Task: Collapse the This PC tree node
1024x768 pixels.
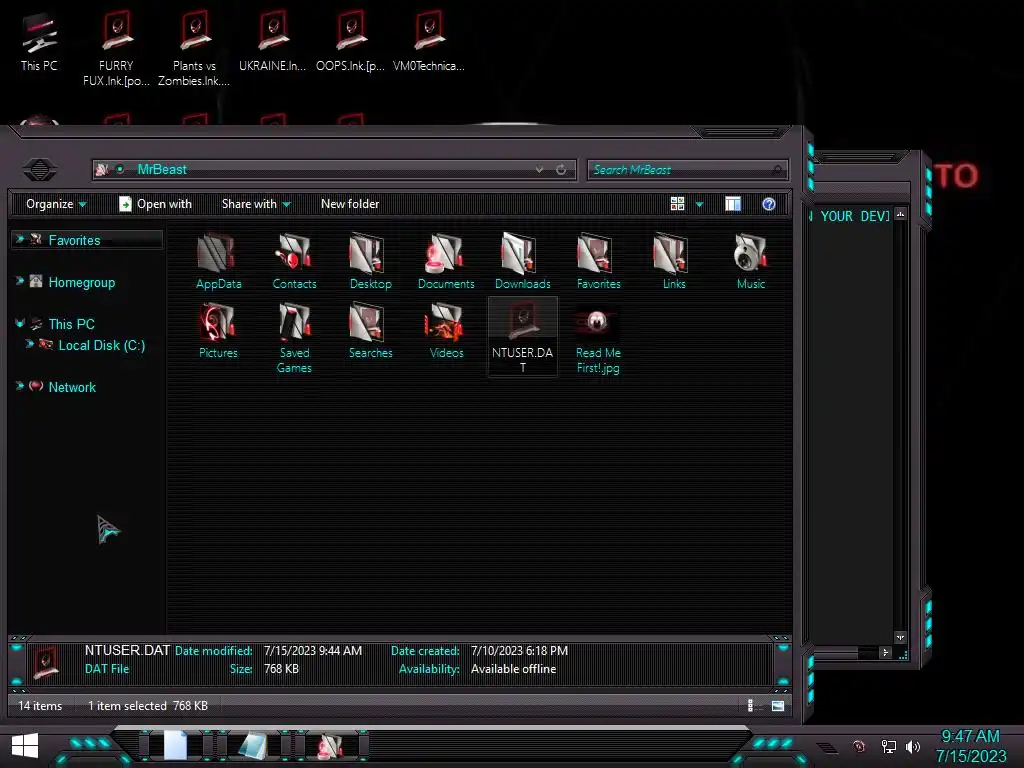Action: point(20,323)
